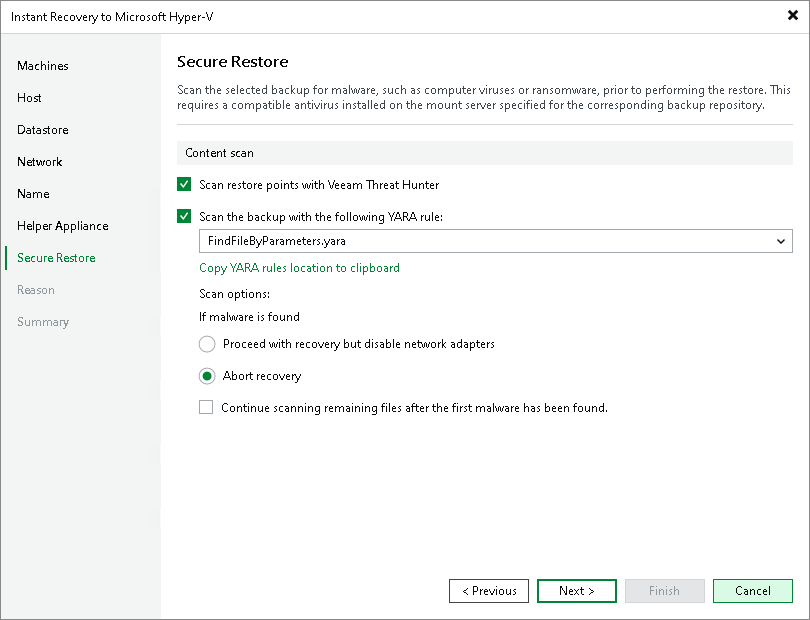
Task: Select the Abort recovery option
Action: pyautogui.click(x=207, y=375)
